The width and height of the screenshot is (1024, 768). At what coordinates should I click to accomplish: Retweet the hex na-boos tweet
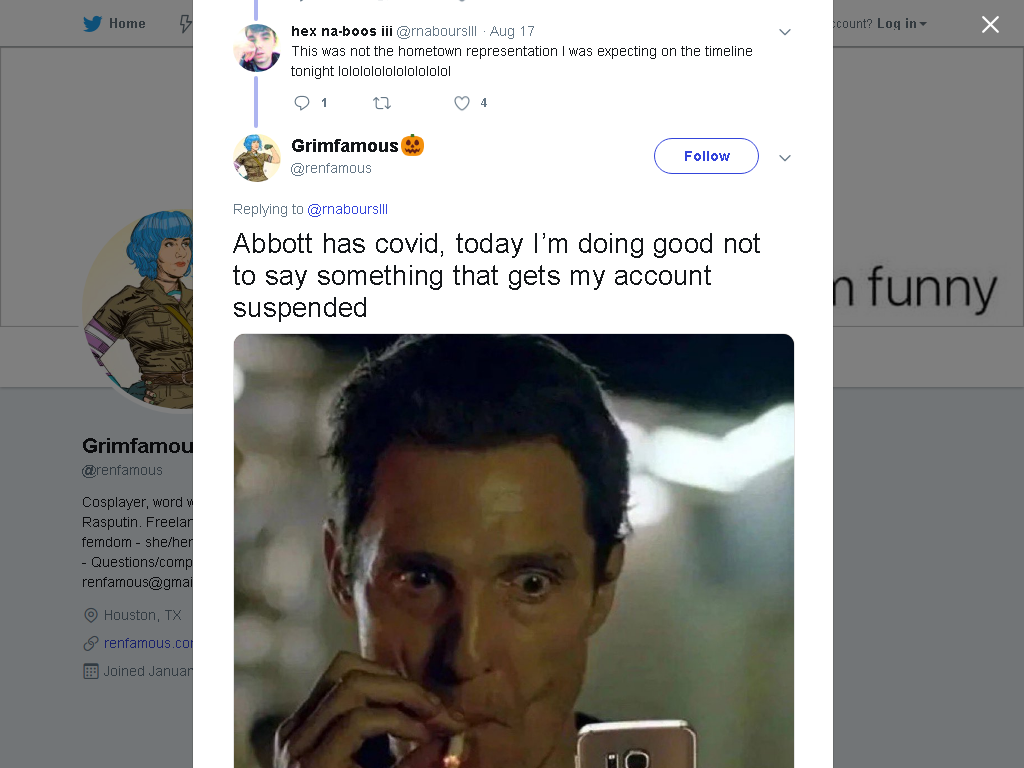click(x=382, y=103)
